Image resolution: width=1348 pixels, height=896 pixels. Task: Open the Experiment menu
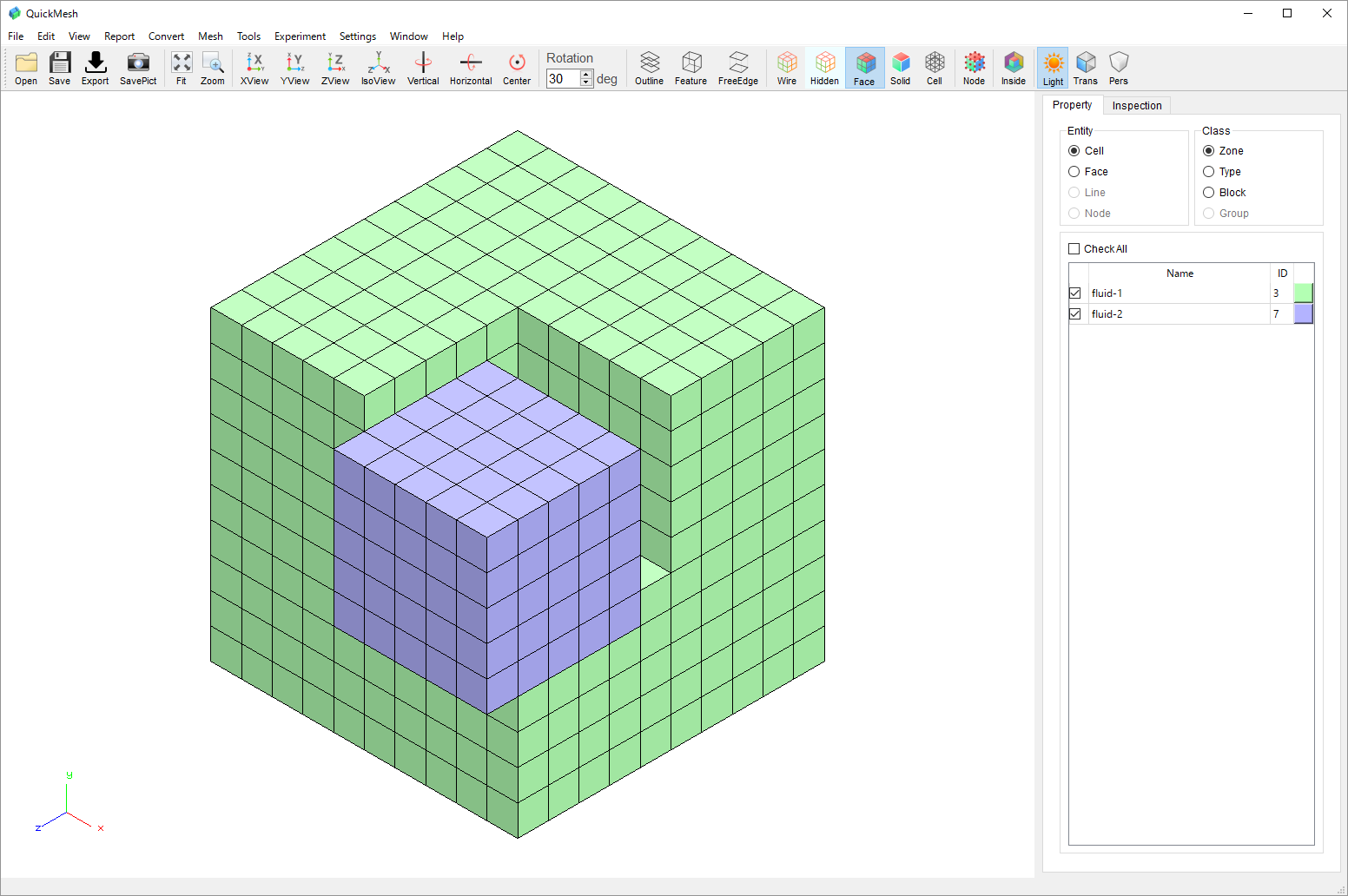click(x=300, y=36)
